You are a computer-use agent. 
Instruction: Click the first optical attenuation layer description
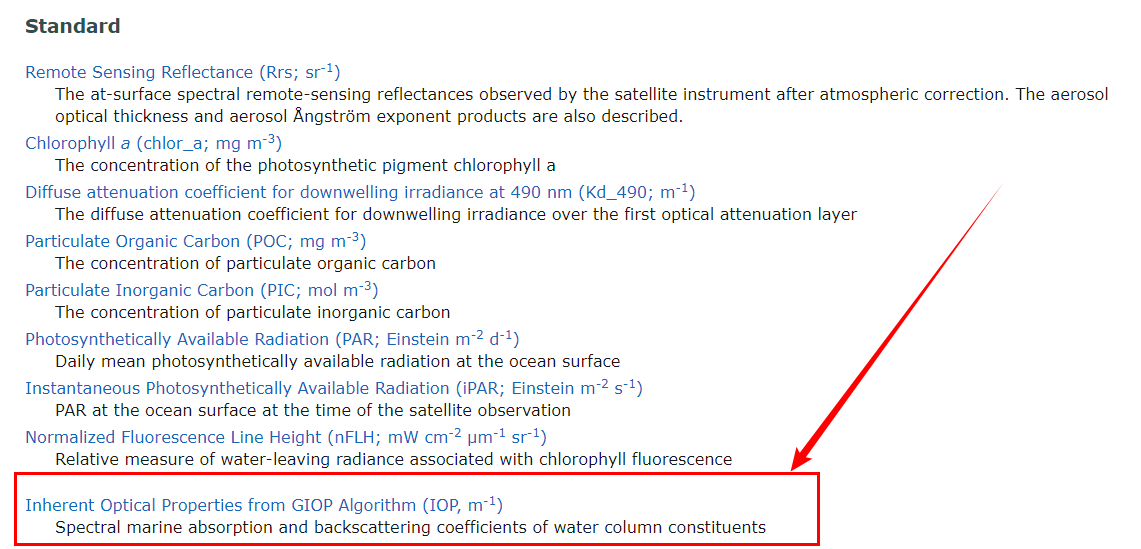click(x=456, y=214)
